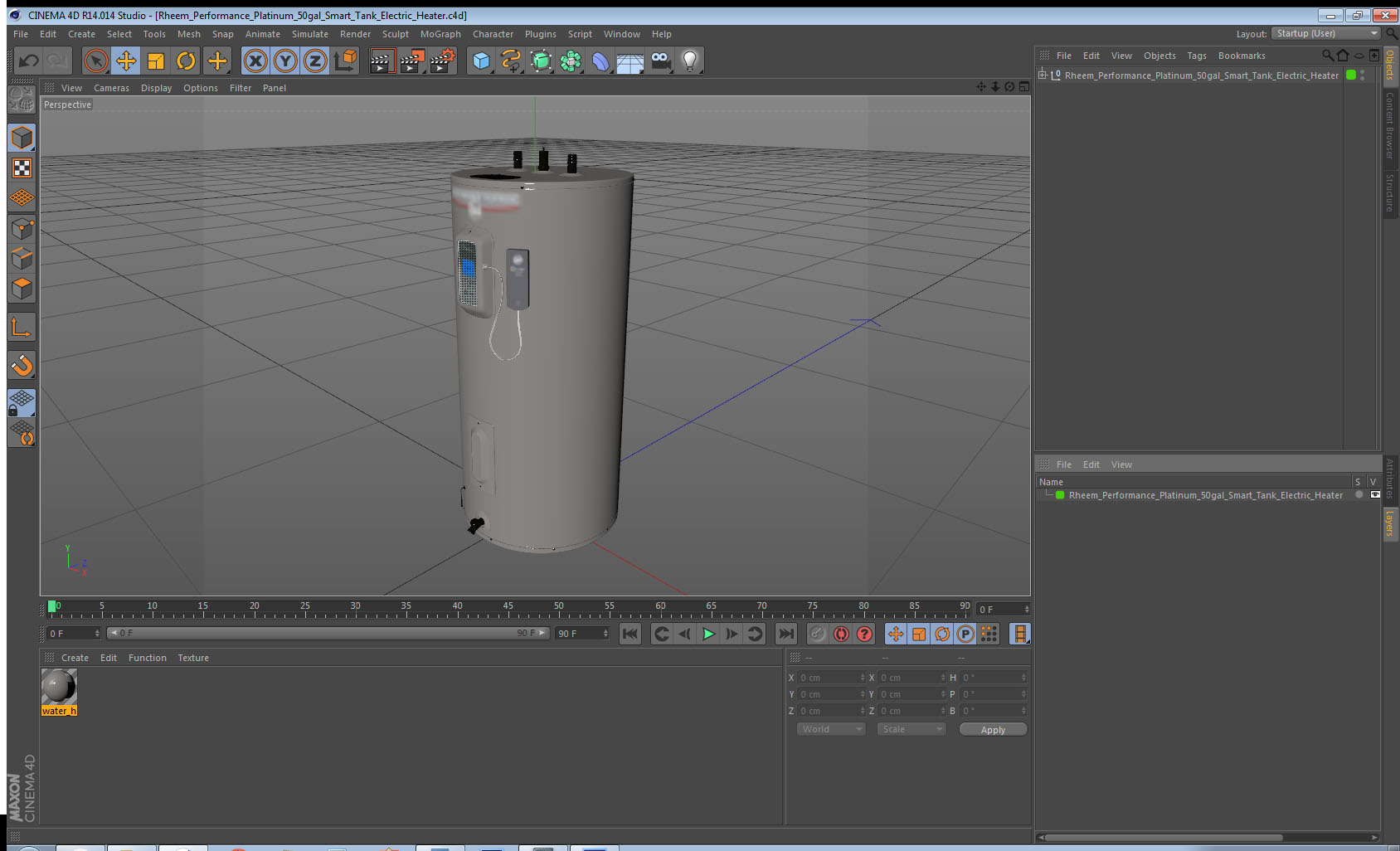Image resolution: width=1400 pixels, height=851 pixels.
Task: Click the Object Manager search icon
Action: coord(1327,56)
